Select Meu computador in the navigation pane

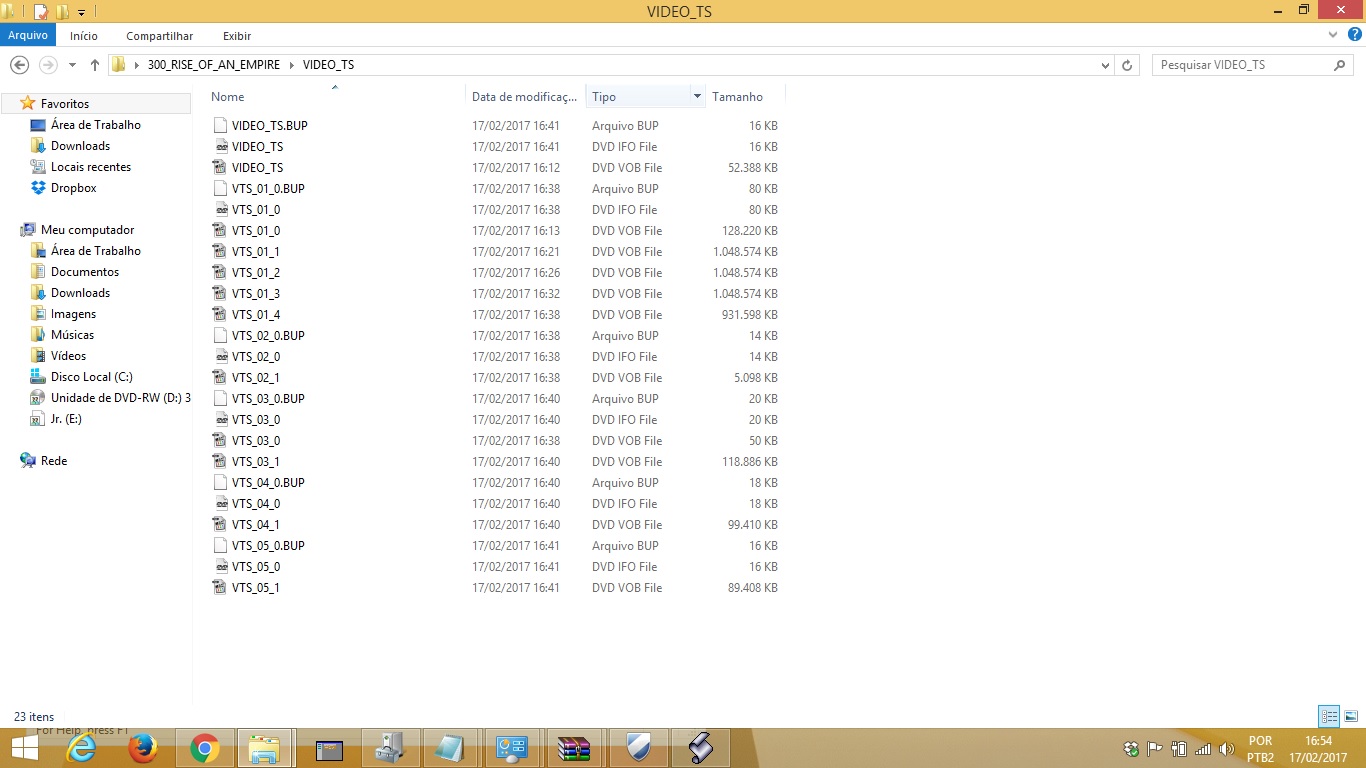87,230
